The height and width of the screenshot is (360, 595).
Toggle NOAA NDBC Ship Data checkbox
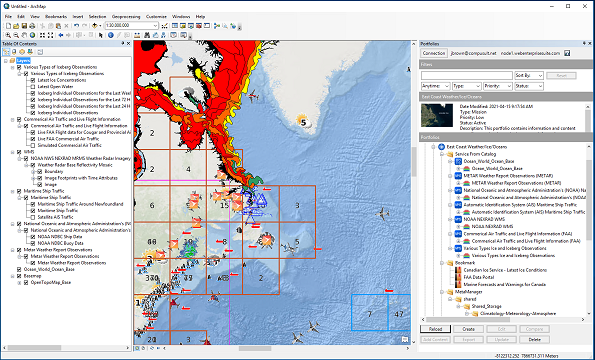33,237
